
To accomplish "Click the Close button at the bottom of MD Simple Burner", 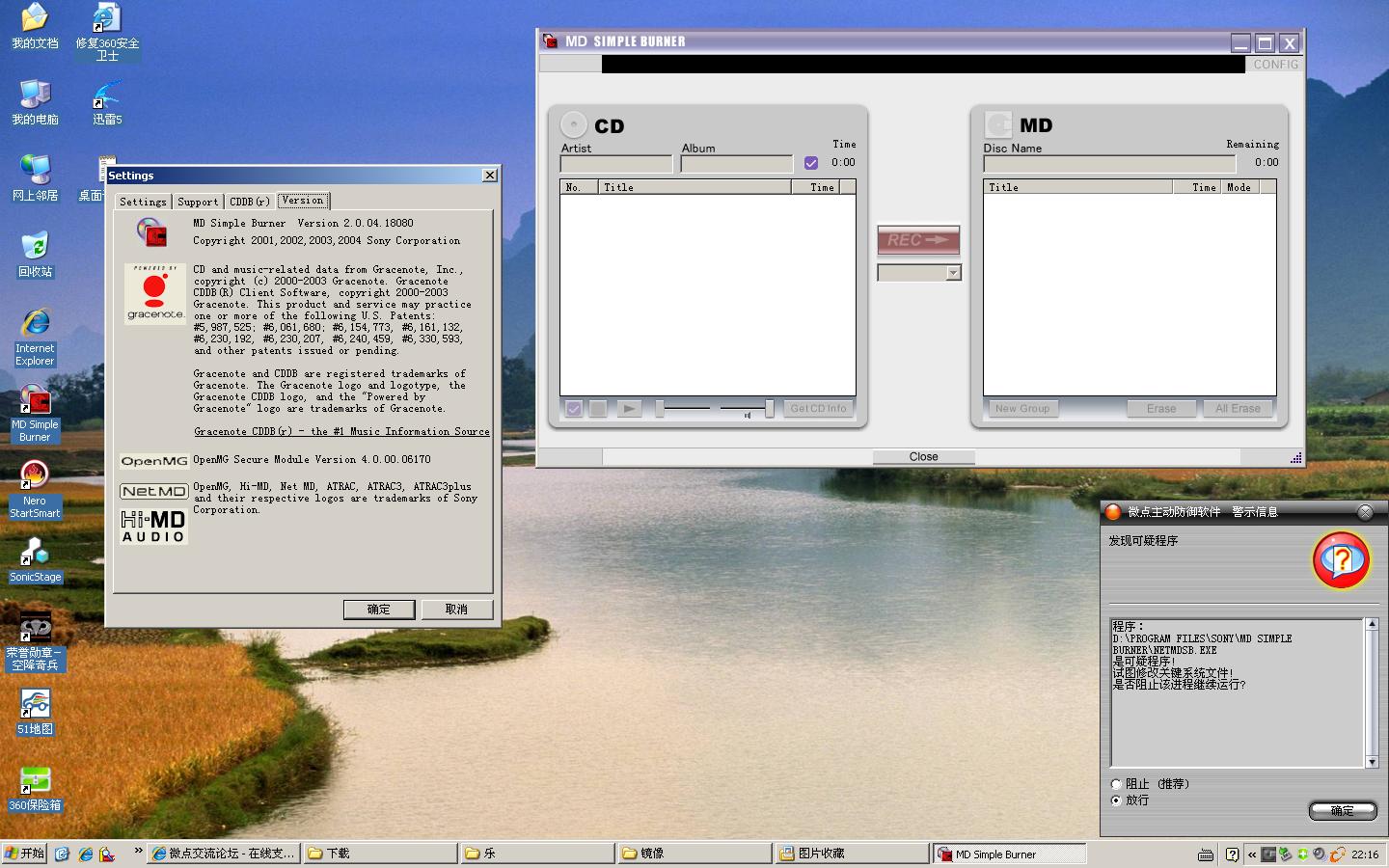I will 923,457.
